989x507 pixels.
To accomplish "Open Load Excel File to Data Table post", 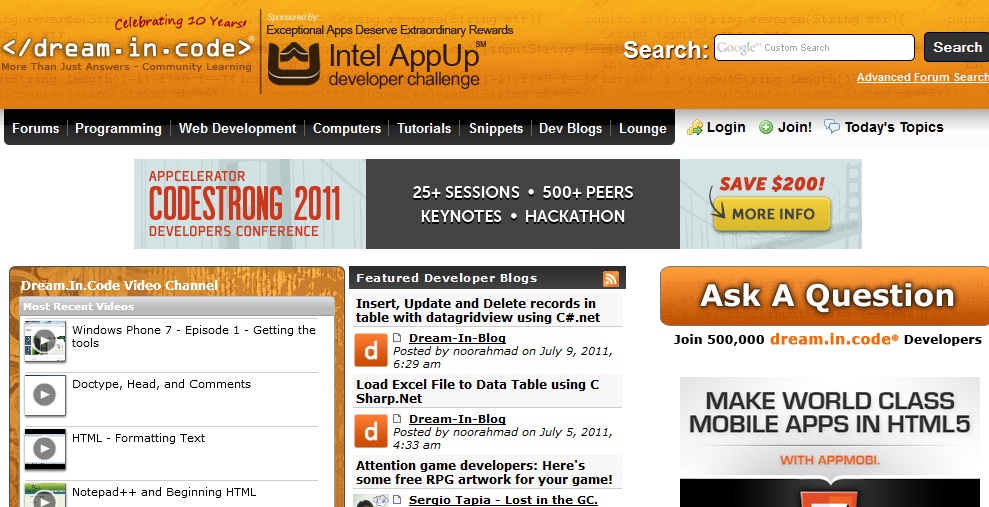I will pos(477,391).
